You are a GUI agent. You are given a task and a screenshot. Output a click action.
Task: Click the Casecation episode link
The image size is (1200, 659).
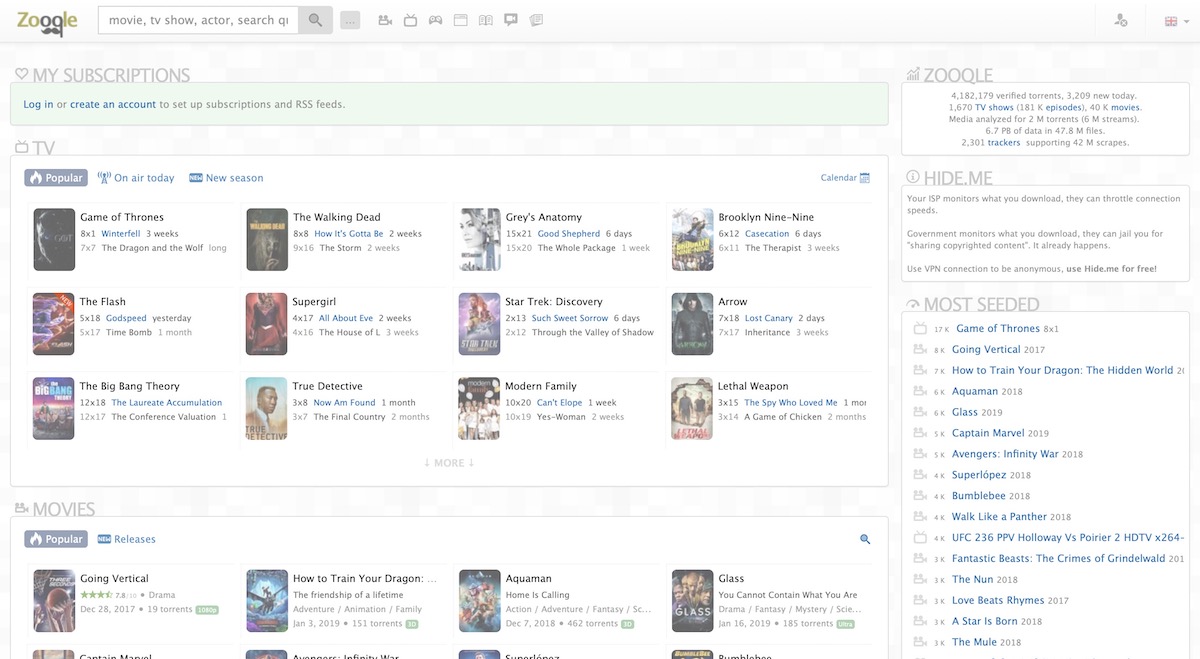[x=767, y=234]
